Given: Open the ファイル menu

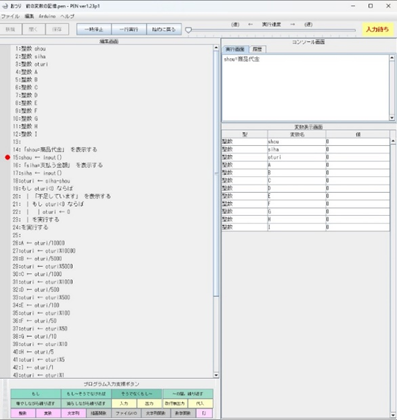Looking at the screenshot, I should [10, 16].
